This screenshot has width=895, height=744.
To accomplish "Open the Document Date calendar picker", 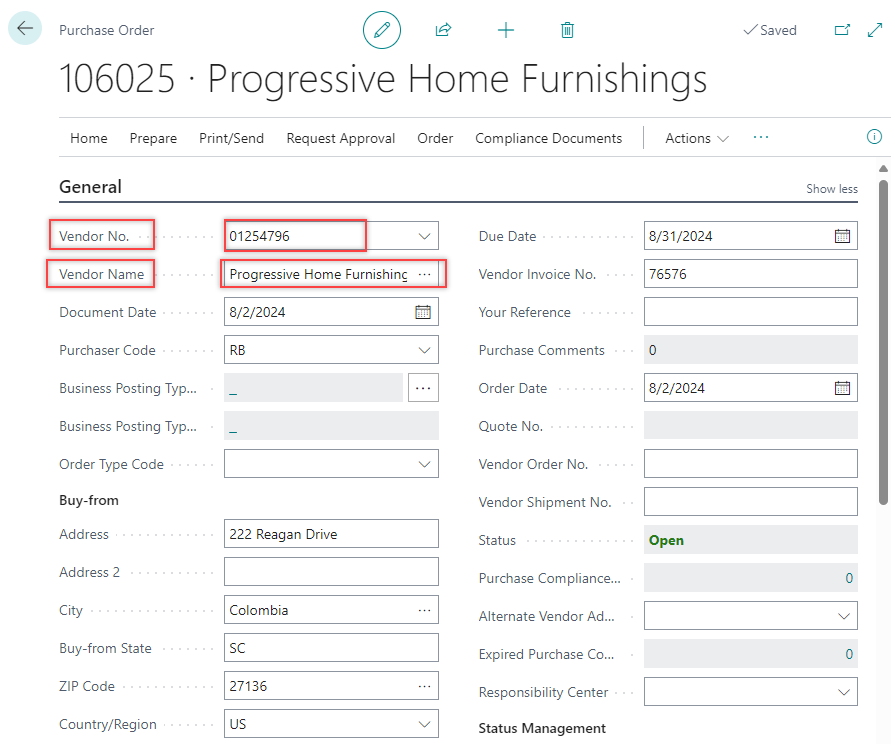I will point(423,312).
